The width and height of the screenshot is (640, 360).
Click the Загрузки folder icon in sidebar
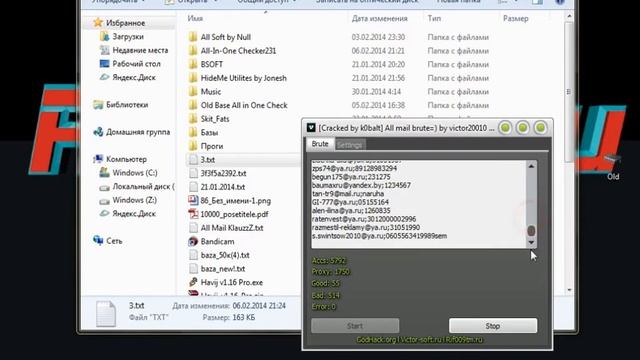point(104,36)
